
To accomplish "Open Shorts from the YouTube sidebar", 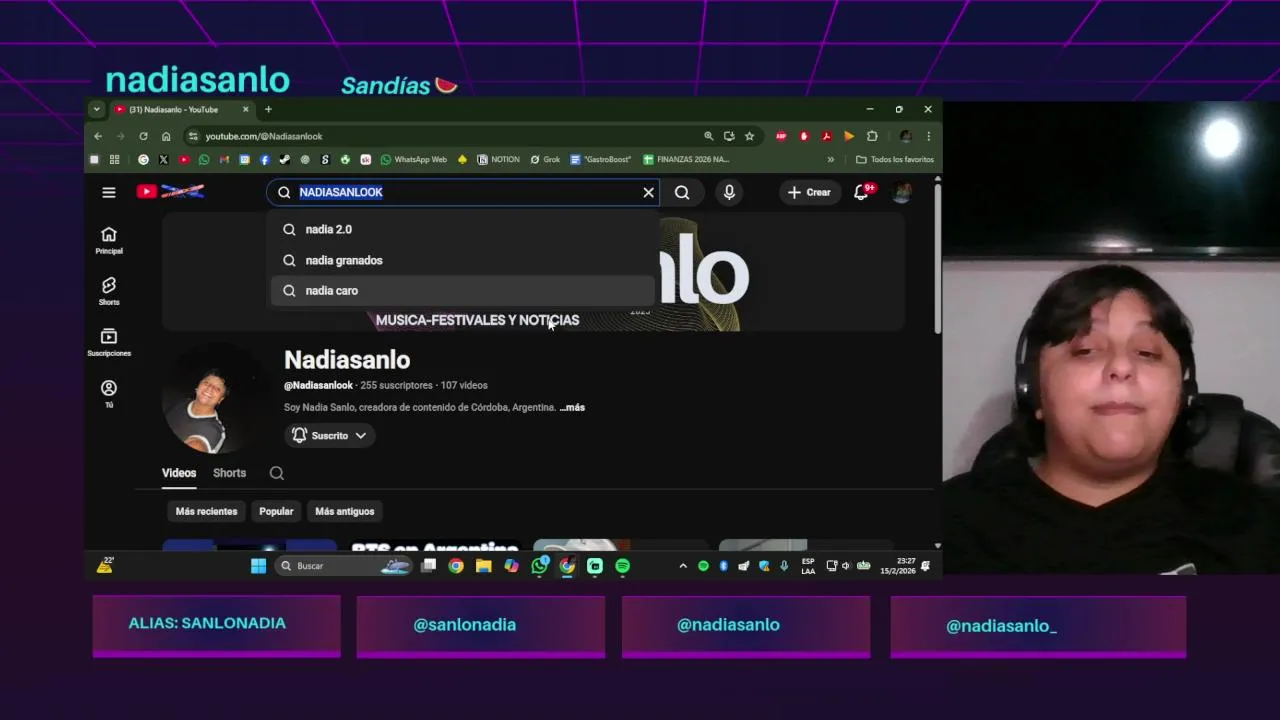I will 109,291.
